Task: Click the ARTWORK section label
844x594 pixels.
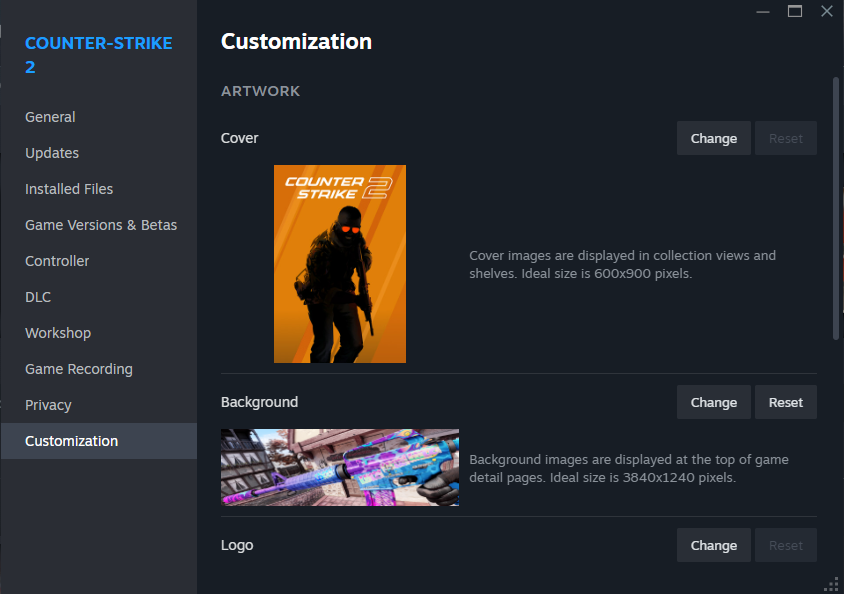Action: 261,91
